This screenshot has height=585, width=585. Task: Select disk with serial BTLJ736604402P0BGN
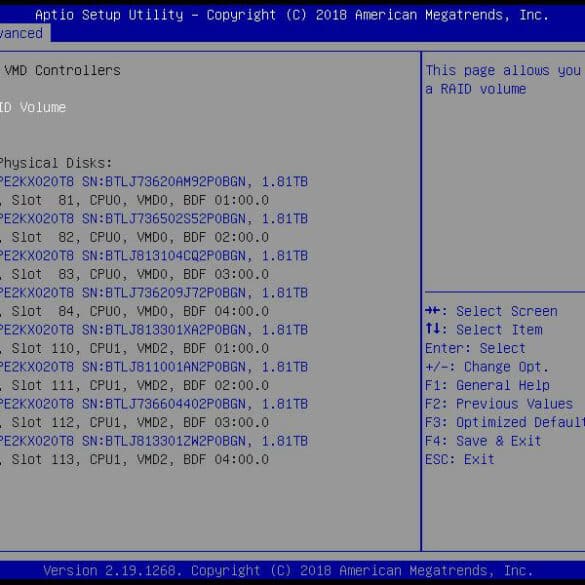click(x=154, y=404)
